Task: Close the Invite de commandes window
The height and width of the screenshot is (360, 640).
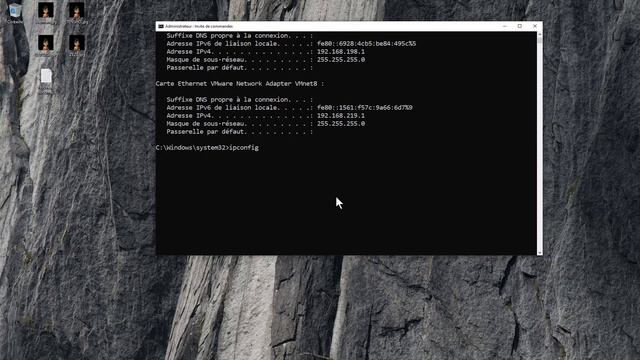Action: coord(535,26)
